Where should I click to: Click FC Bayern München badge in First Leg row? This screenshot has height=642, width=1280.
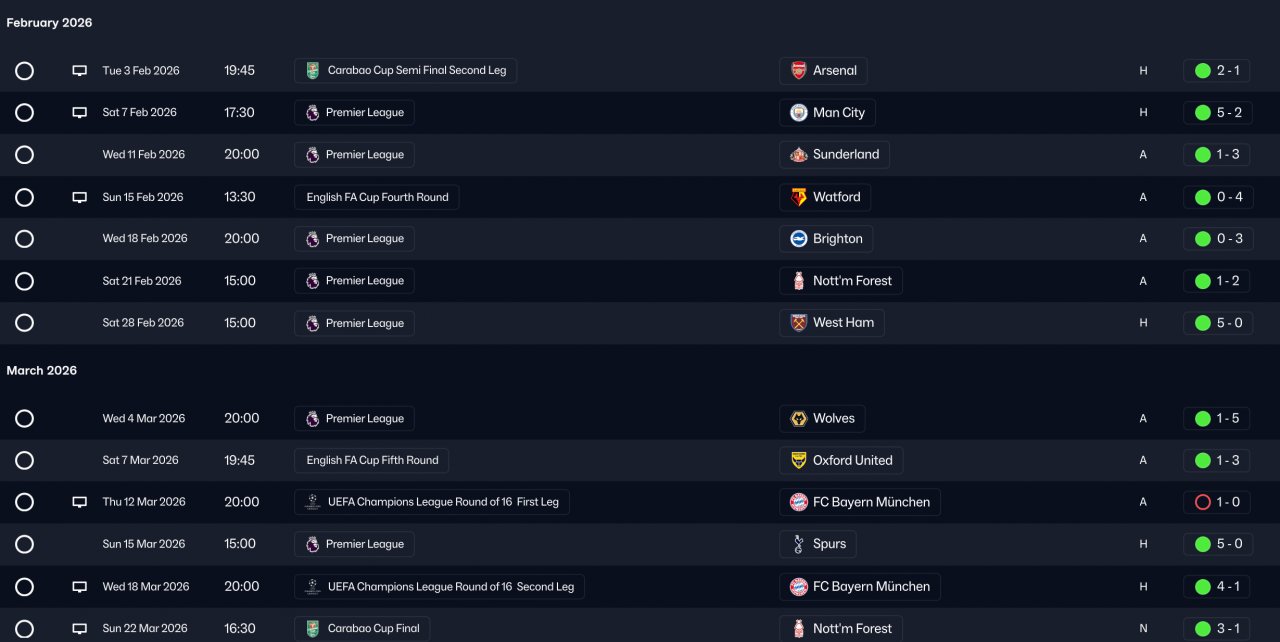coord(799,502)
